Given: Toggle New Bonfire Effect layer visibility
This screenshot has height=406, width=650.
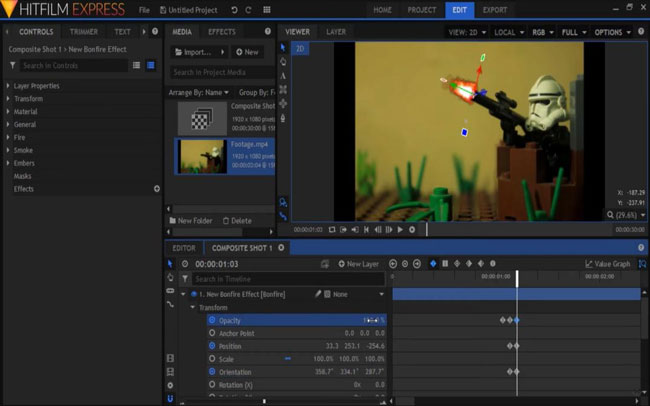Looking at the screenshot, I should coord(193,294).
